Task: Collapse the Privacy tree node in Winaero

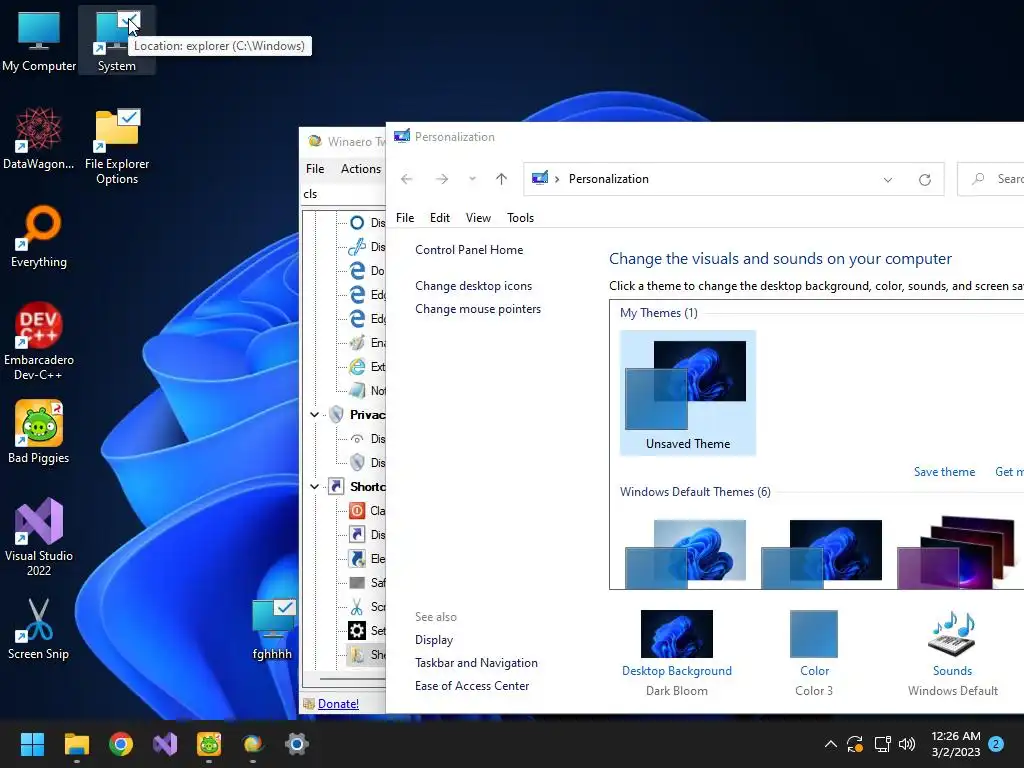Action: (x=314, y=415)
